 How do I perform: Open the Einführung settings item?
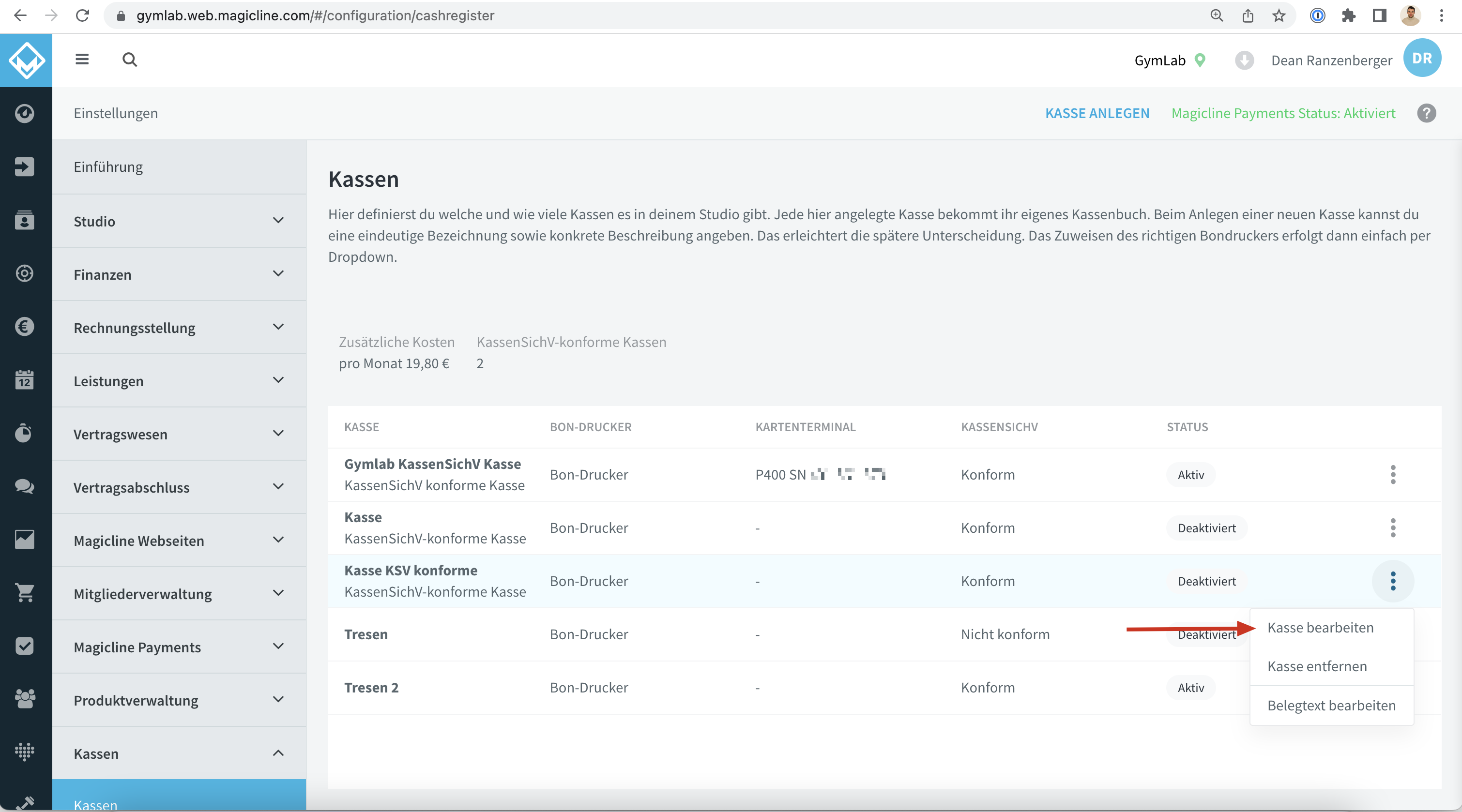tap(179, 167)
